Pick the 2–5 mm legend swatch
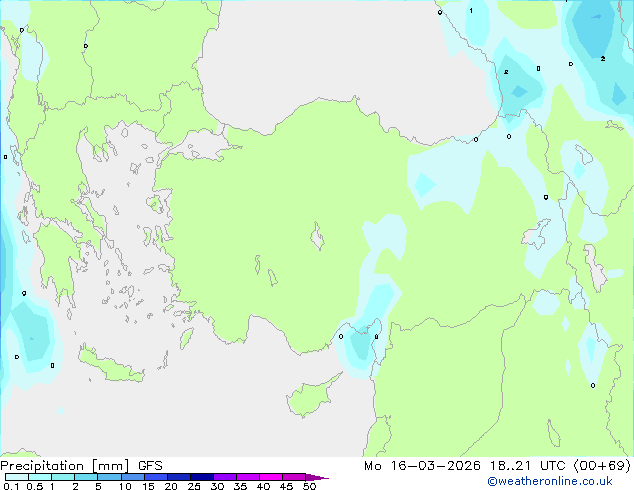This screenshot has height=490, width=634. pyautogui.click(x=86, y=477)
